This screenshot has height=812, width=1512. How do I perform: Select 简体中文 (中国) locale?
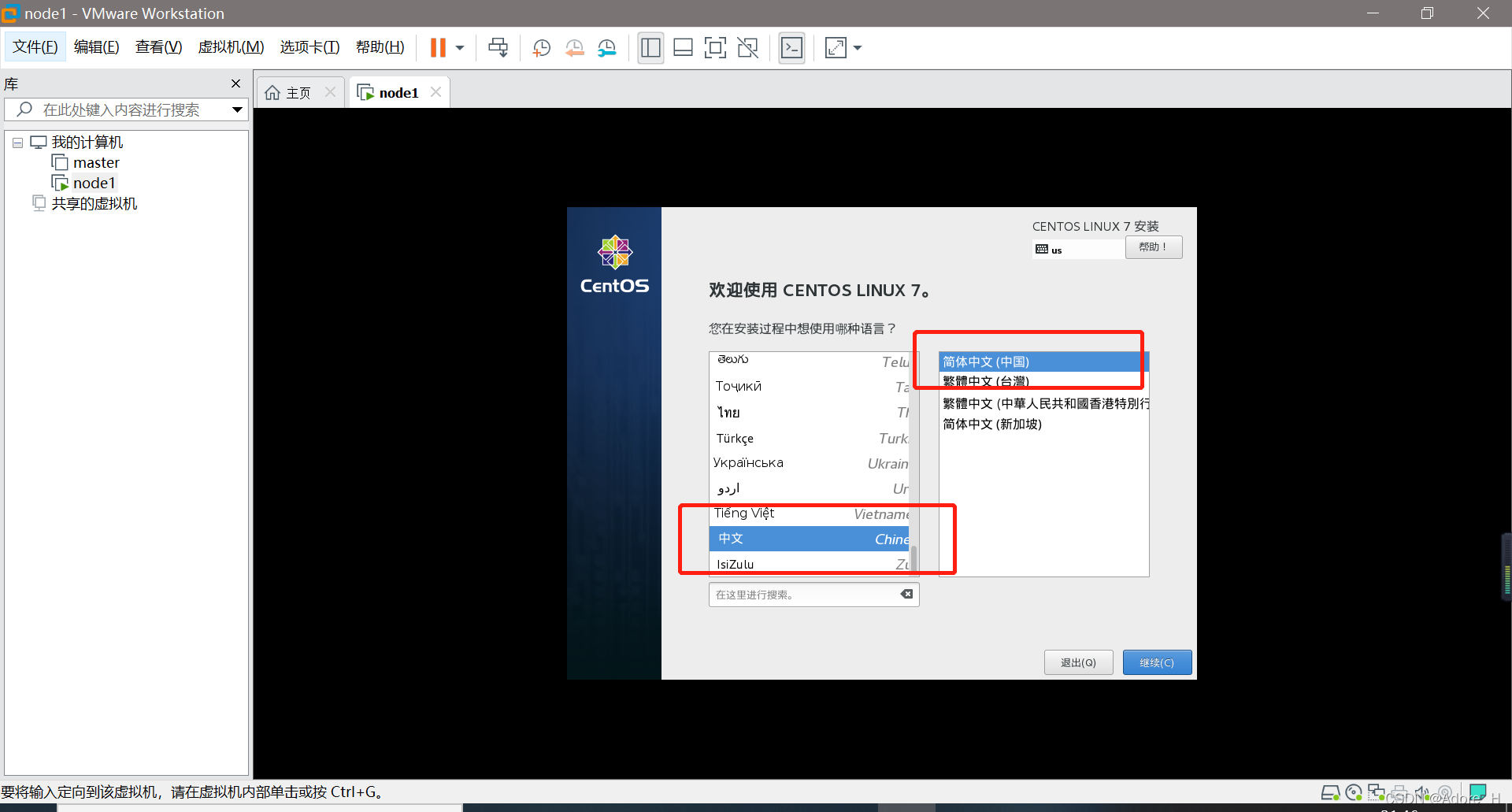click(x=1044, y=362)
